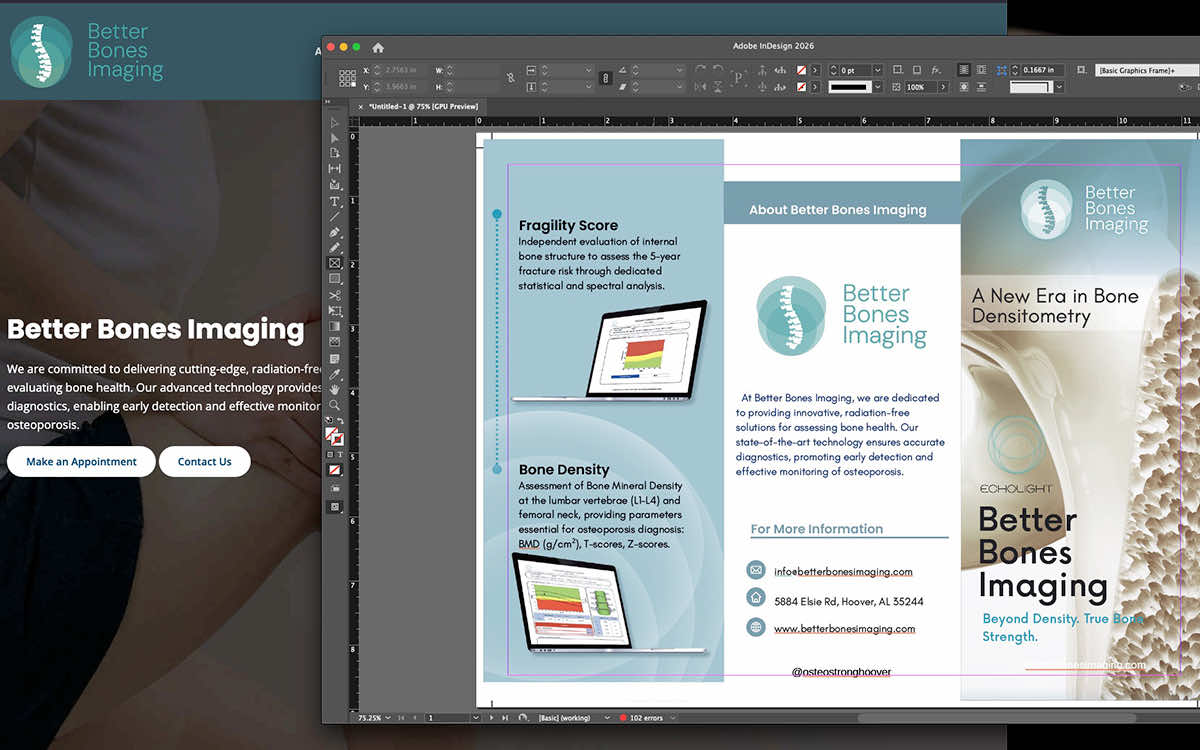Expand the fill color swatch arrow
The height and width of the screenshot is (750, 1200).
click(815, 70)
